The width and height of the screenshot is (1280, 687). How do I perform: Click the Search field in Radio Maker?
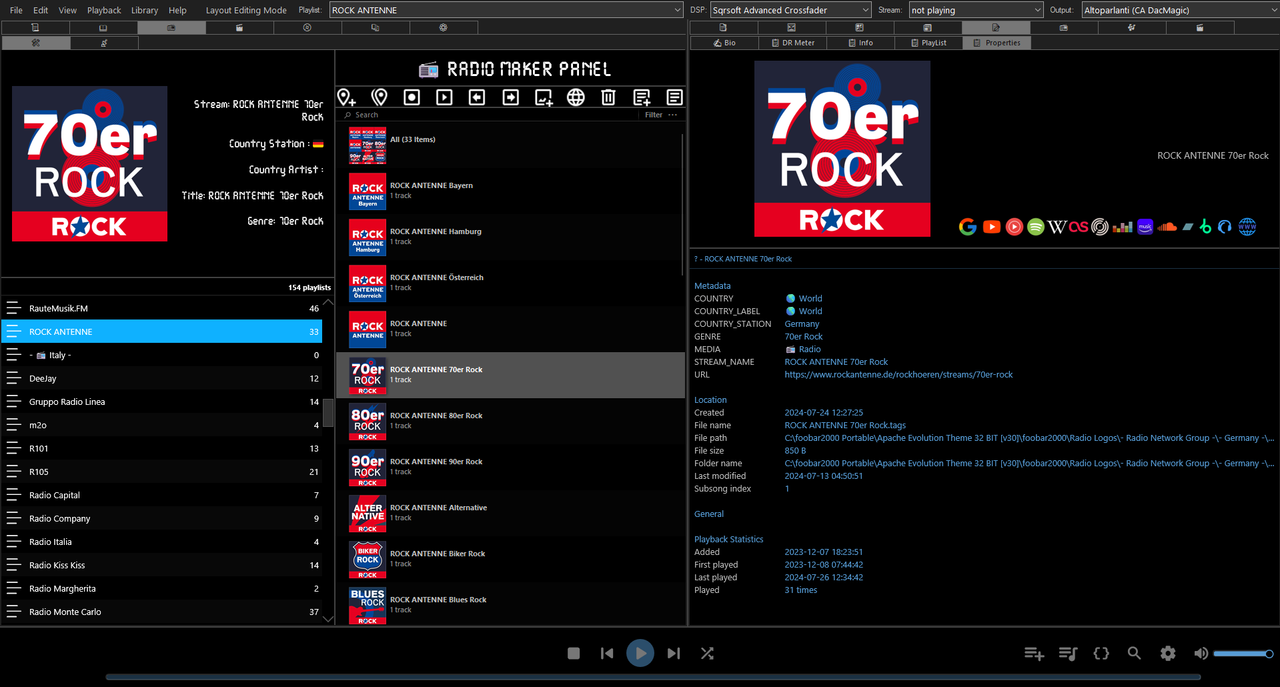pyautogui.click(x=490, y=115)
